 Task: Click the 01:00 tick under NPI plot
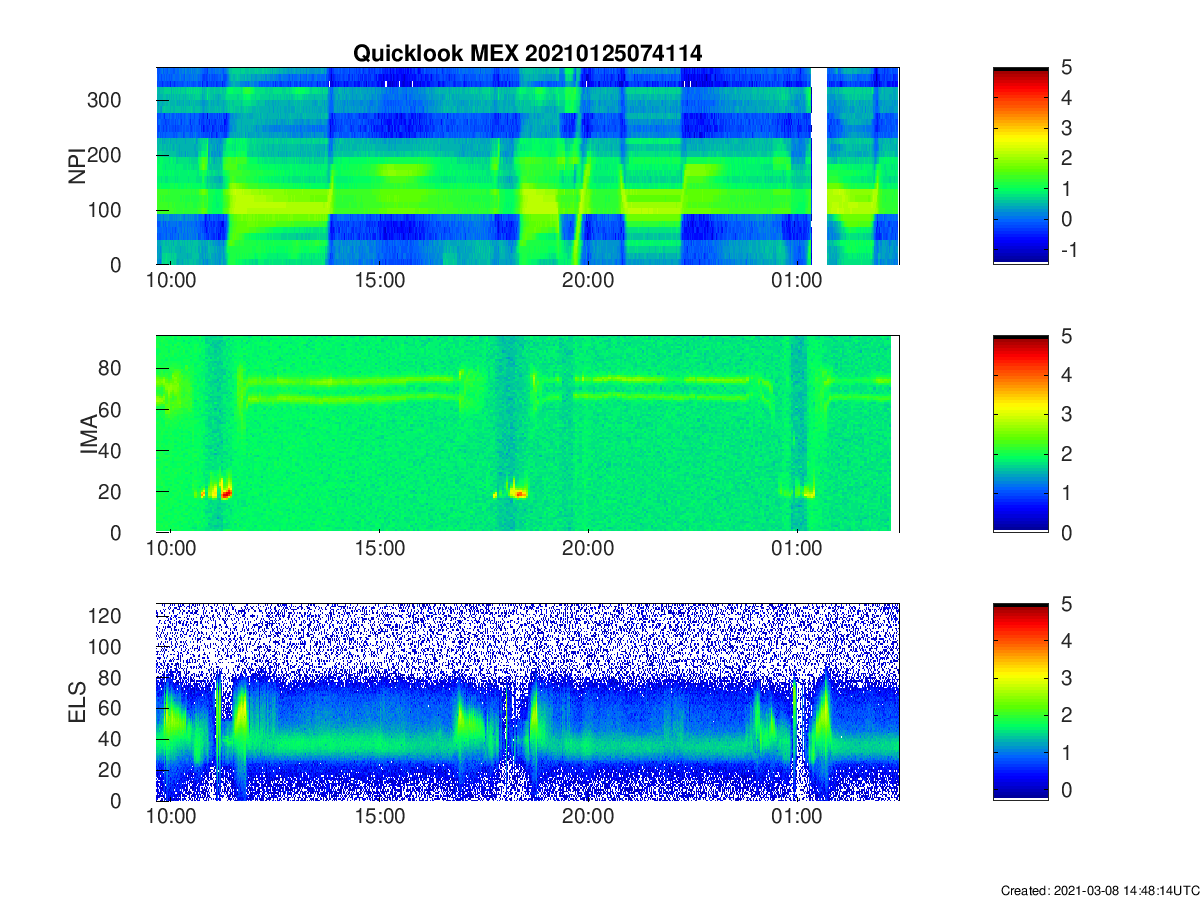[796, 281]
